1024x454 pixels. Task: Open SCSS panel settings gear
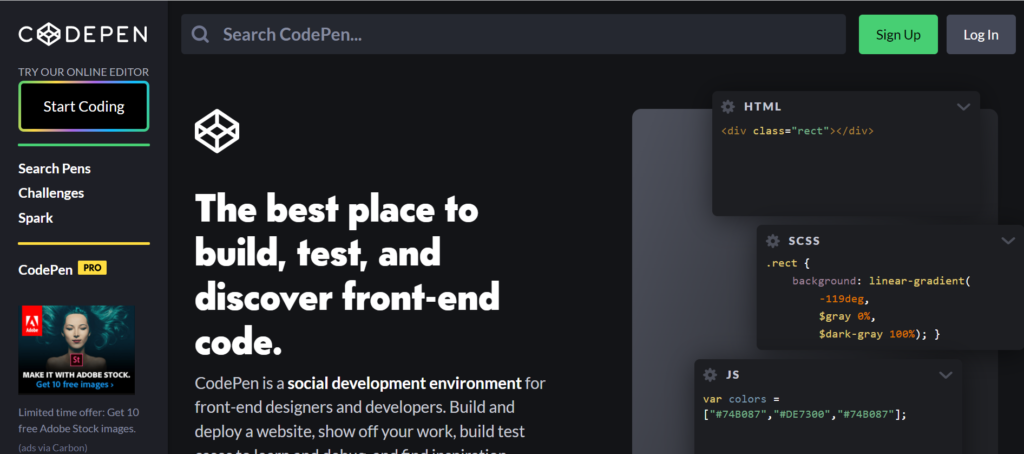[773, 241]
